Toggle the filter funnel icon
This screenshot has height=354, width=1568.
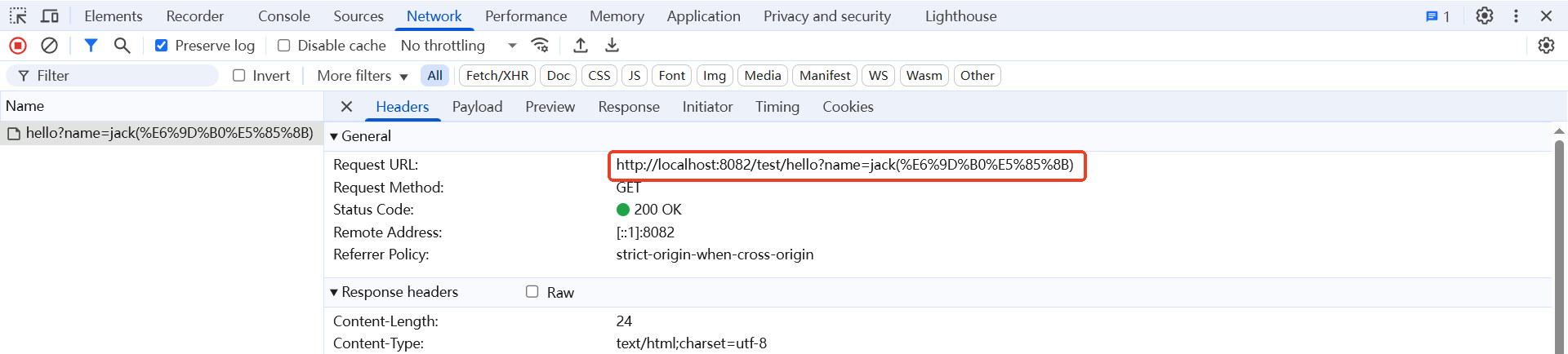[x=91, y=46]
